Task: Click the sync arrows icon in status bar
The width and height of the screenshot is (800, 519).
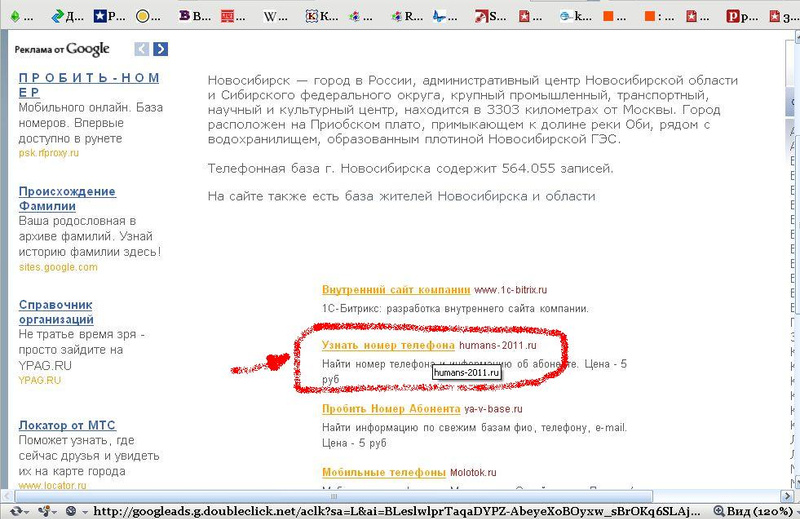Action: pos(16,511)
